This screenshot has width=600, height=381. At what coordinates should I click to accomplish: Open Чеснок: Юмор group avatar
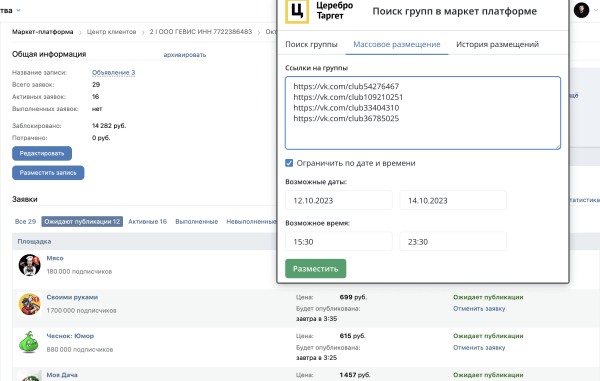point(29,342)
